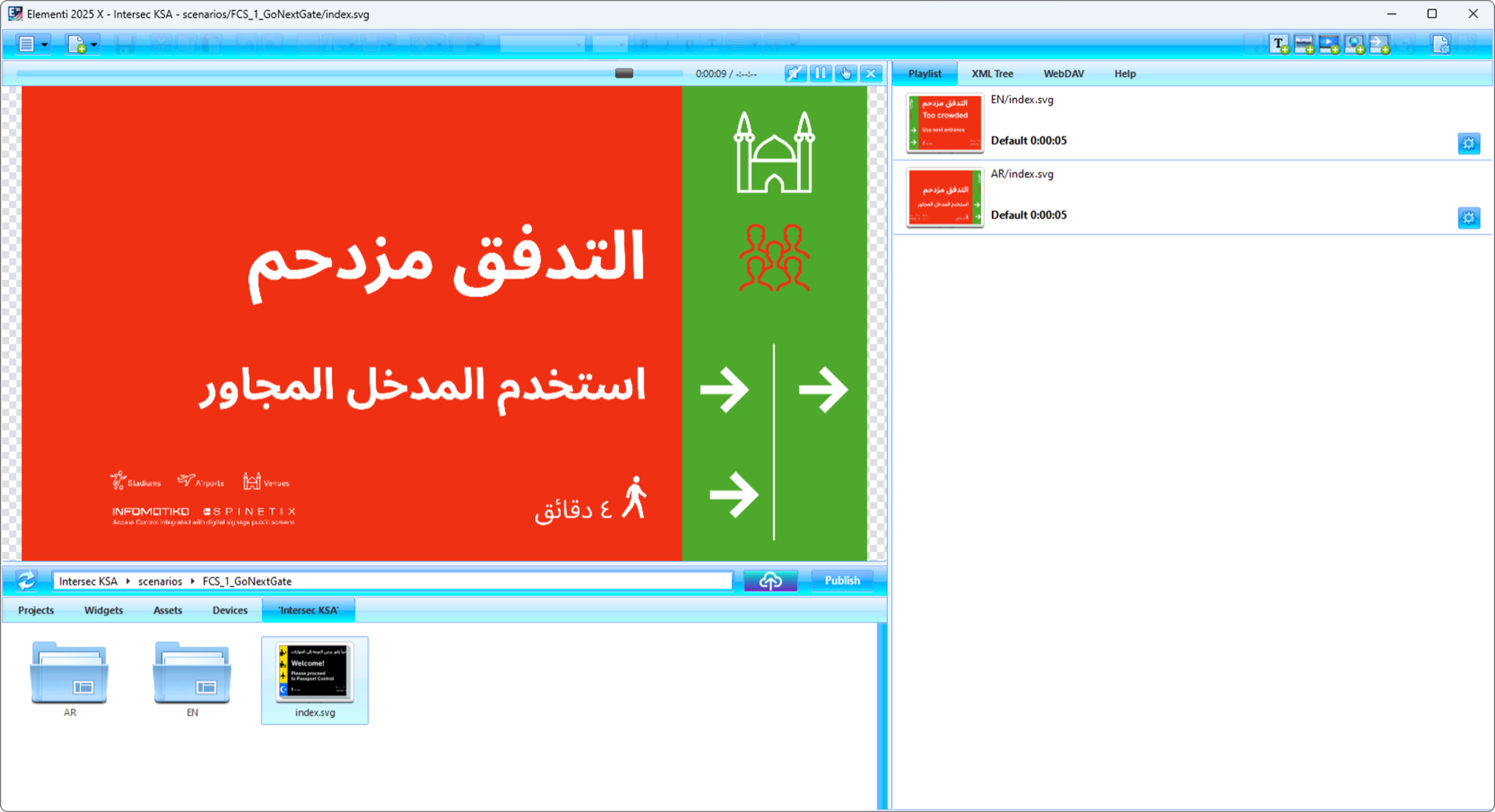
Task: Mute the preview audio
Action: point(795,72)
